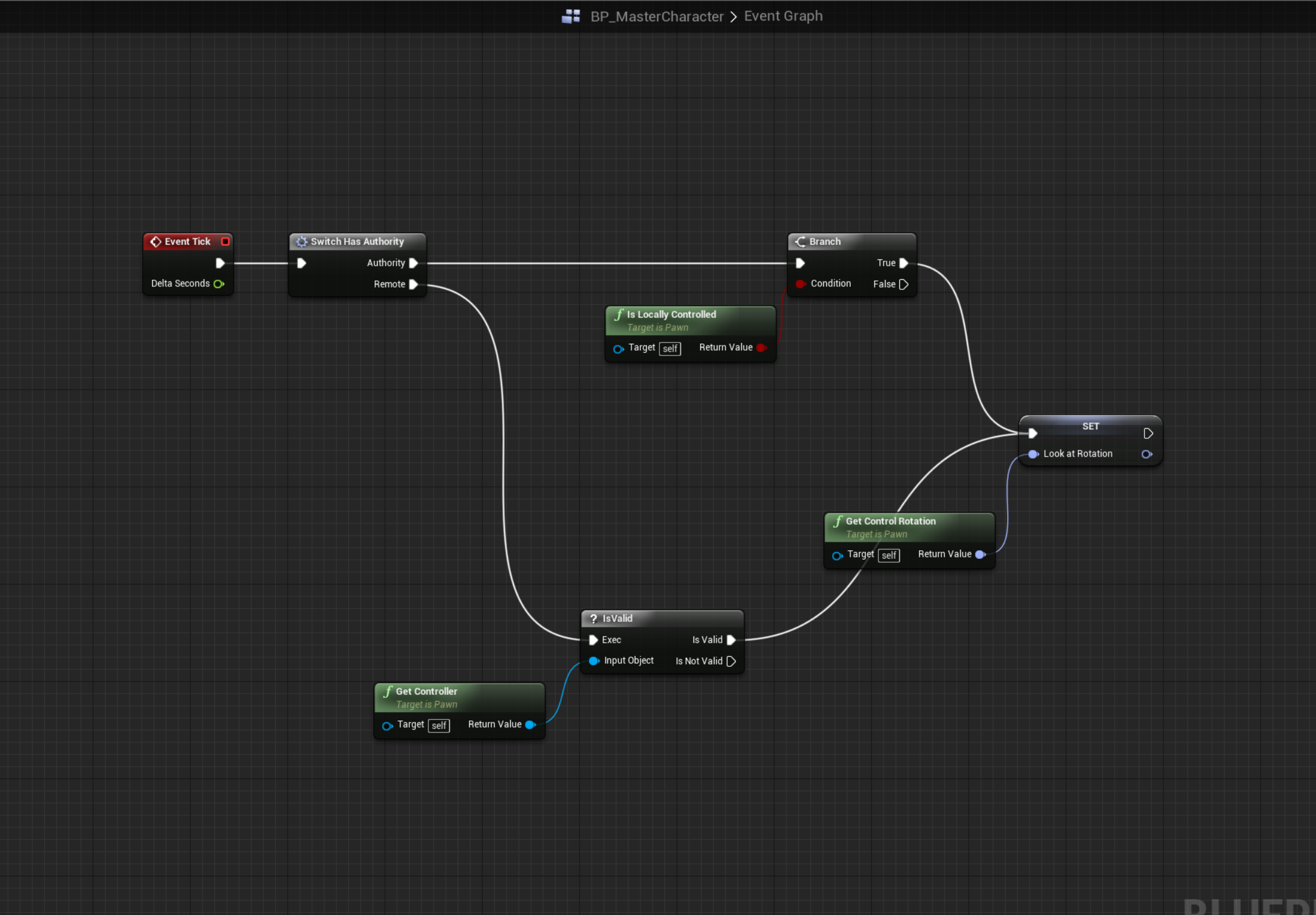Click the red Condition pin on Branch
The height and width of the screenshot is (915, 1316).
(800, 284)
